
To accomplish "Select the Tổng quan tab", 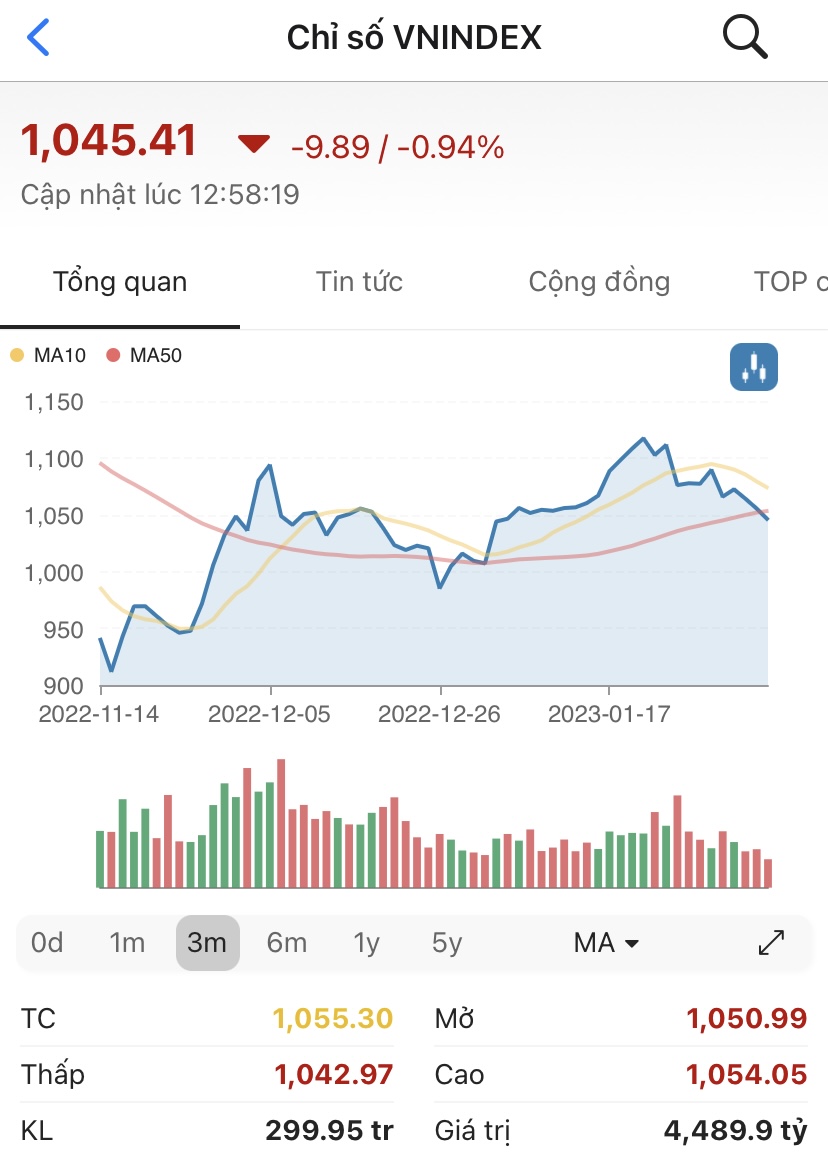I will (120, 282).
